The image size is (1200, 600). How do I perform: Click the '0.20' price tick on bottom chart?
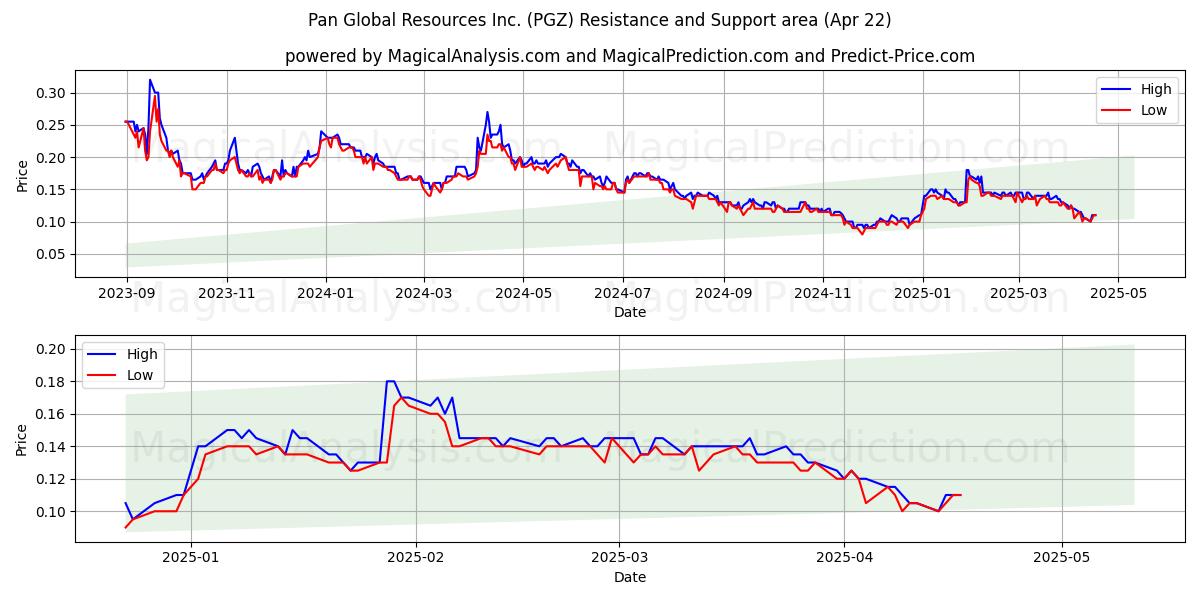tap(51, 349)
